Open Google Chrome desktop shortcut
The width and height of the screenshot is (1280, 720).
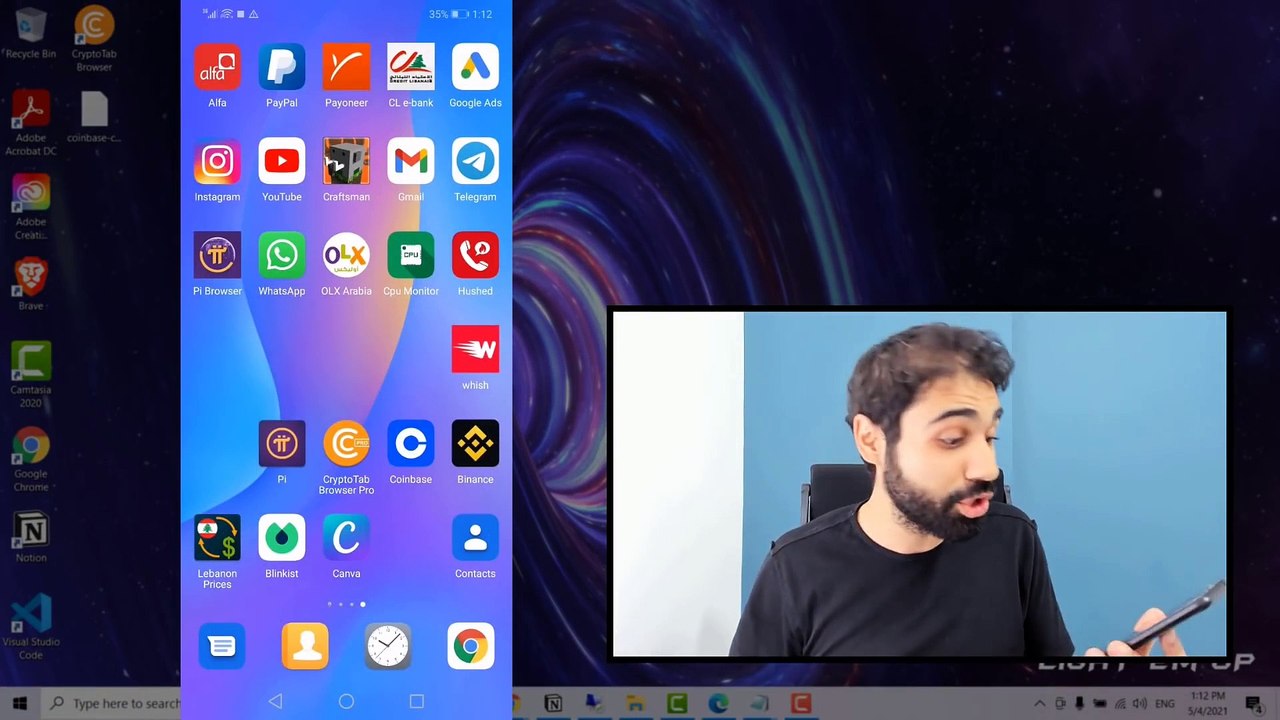[31, 460]
